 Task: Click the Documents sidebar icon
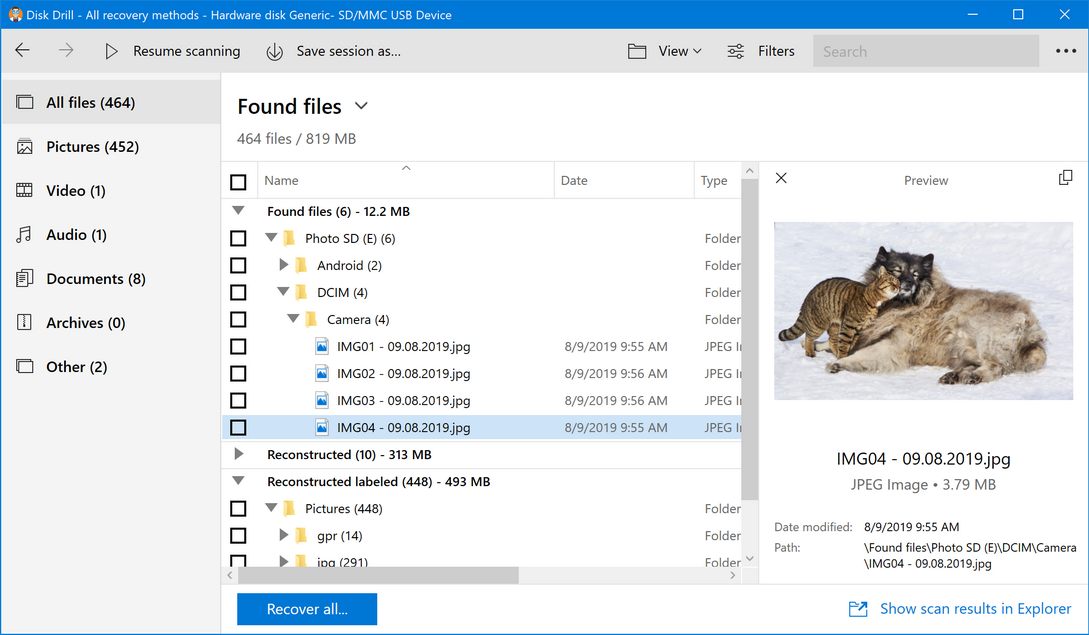pyautogui.click(x=24, y=279)
